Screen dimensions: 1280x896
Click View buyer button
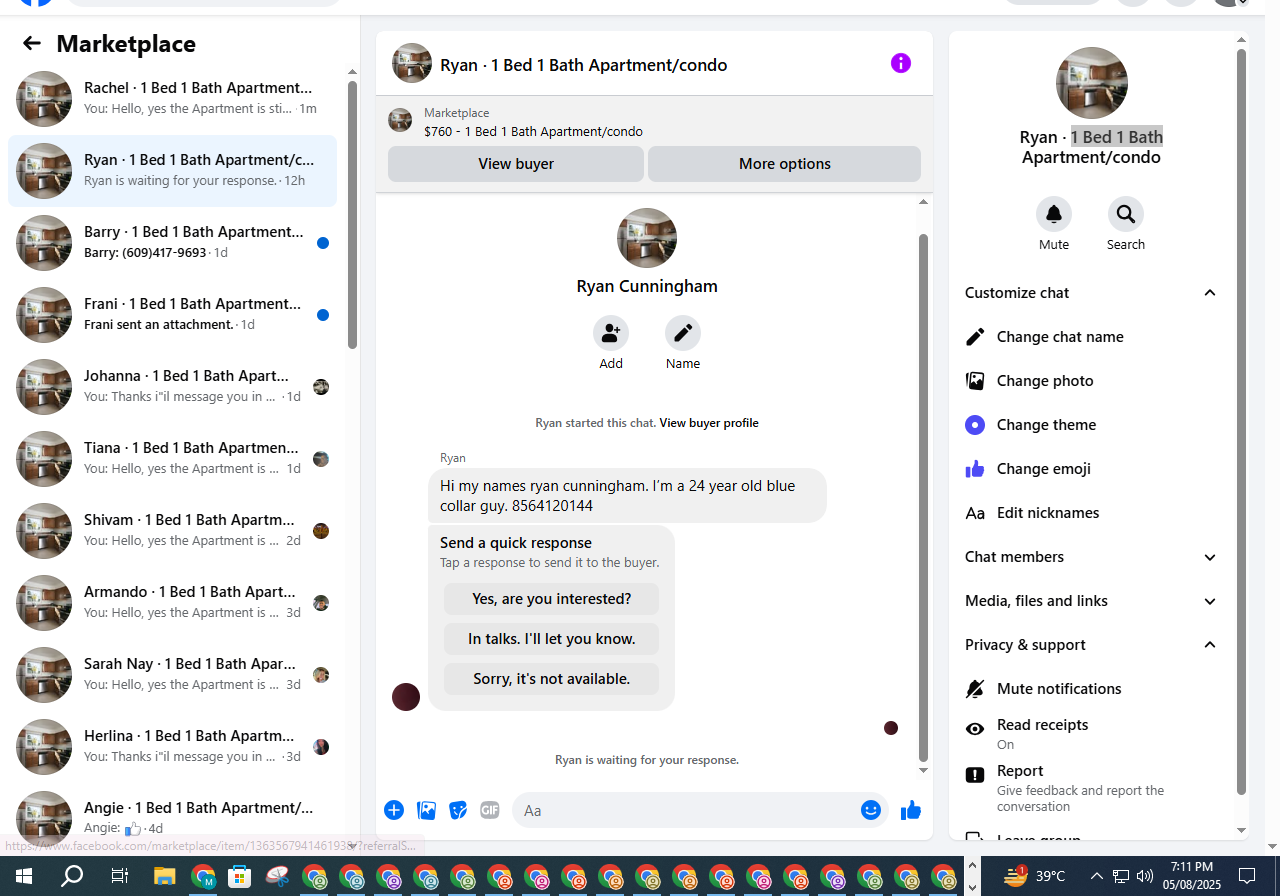click(516, 164)
